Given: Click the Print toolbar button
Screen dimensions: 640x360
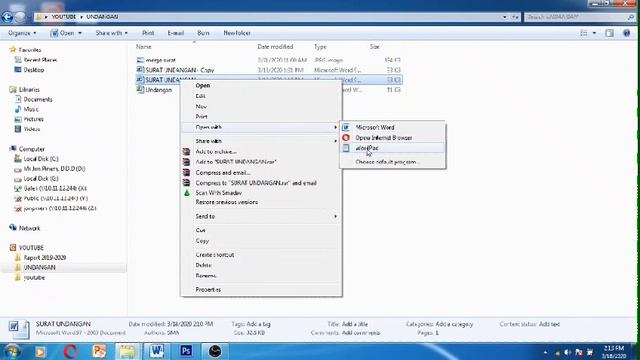Looking at the screenshot, I should 148,33.
